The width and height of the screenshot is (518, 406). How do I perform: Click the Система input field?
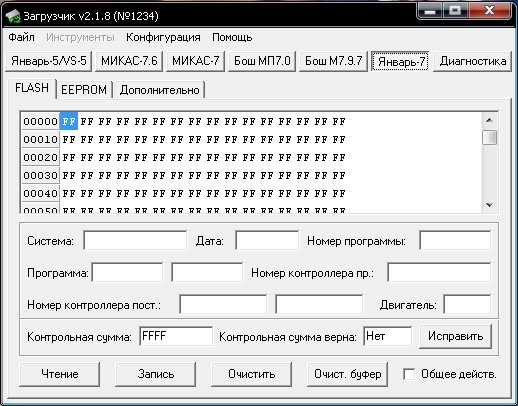135,240
